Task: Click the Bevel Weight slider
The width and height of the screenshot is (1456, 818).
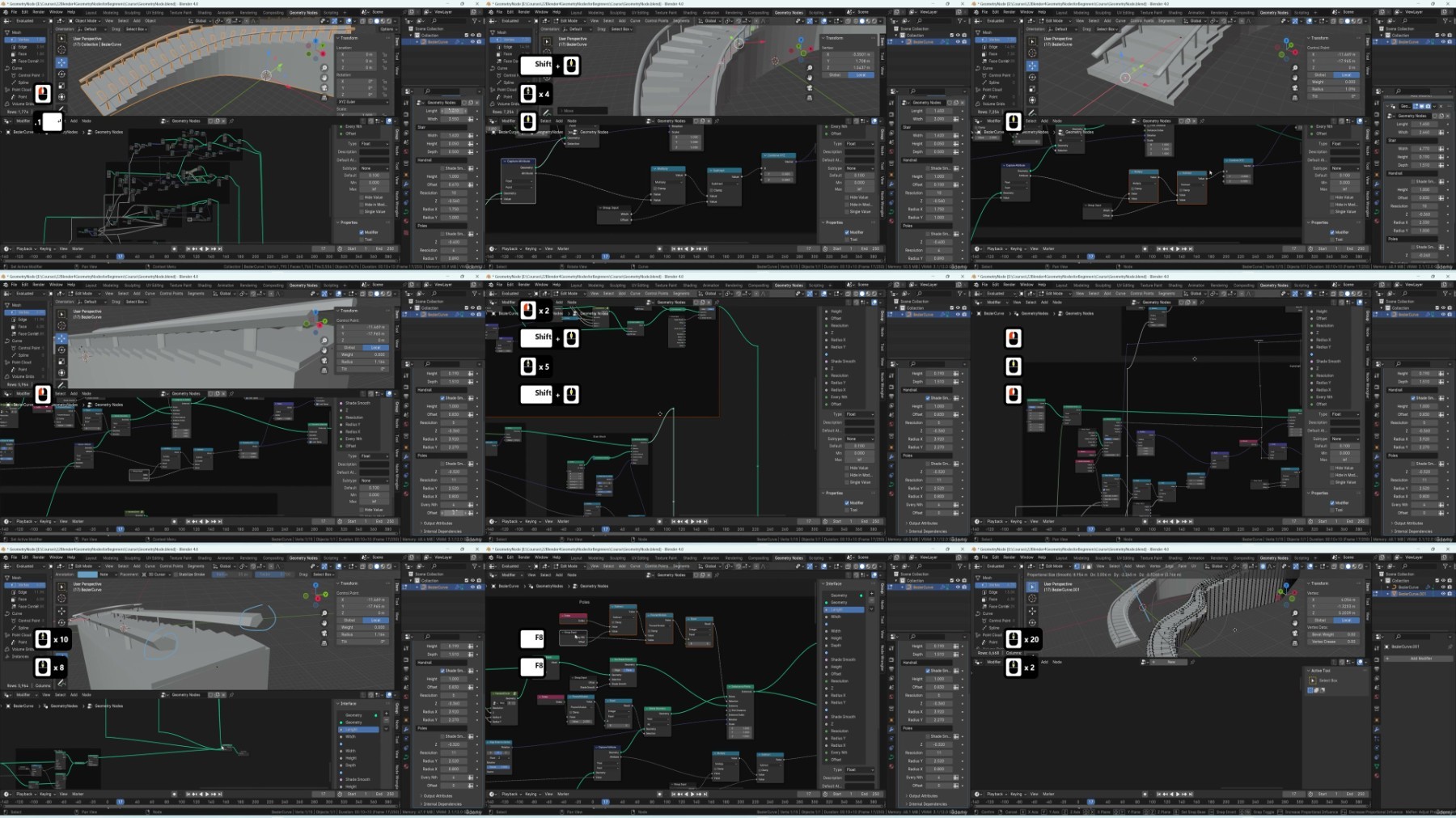Action: pos(1333,634)
